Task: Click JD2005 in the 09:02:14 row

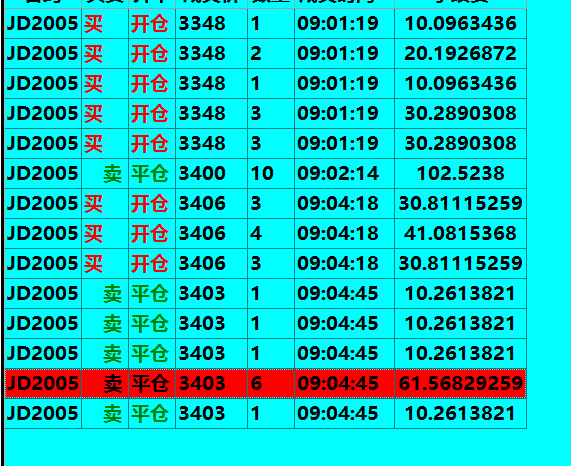Action: 42,173
